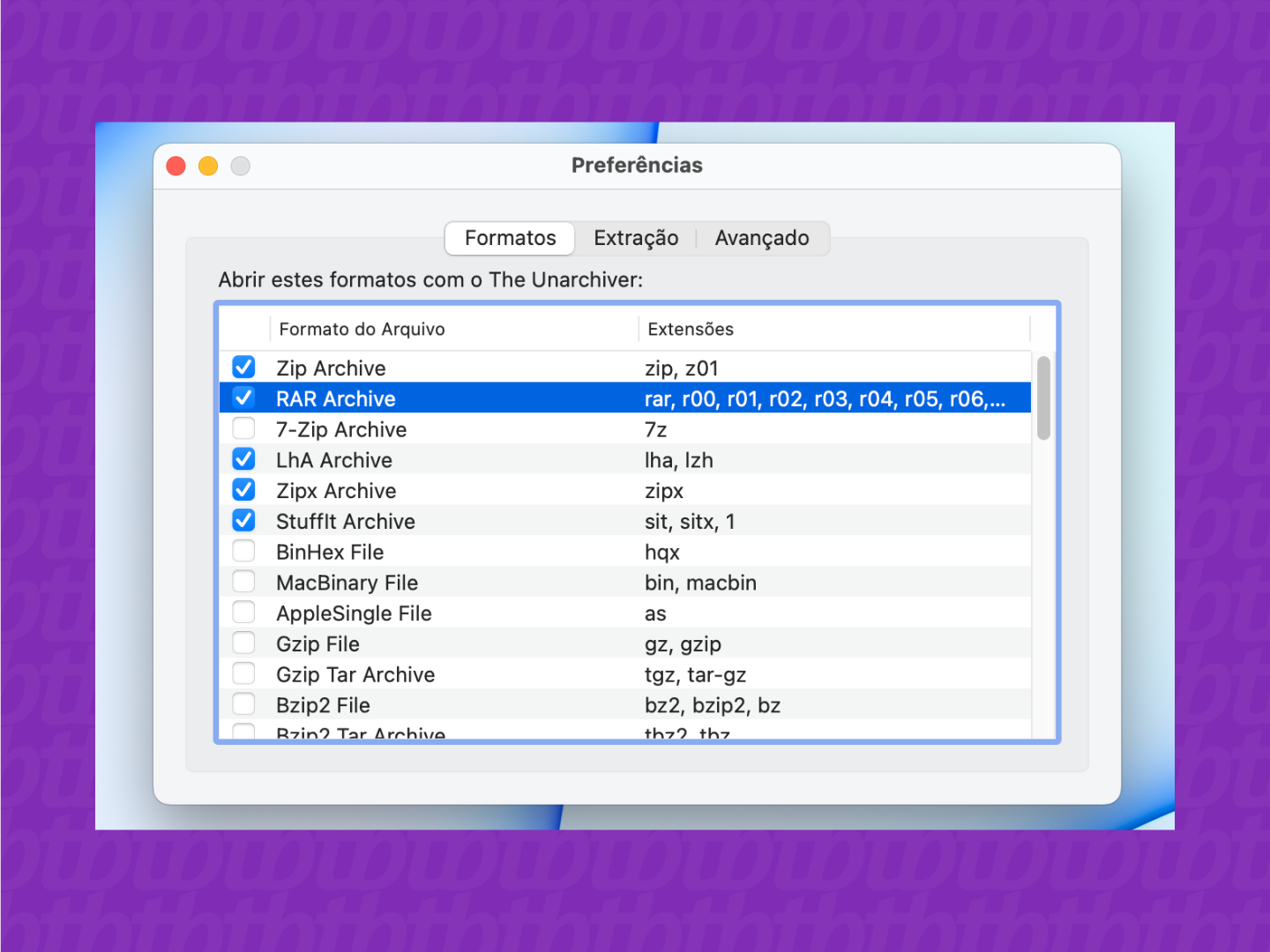Enable the BinHex File checkbox
The width and height of the screenshot is (1270, 952).
[243, 551]
